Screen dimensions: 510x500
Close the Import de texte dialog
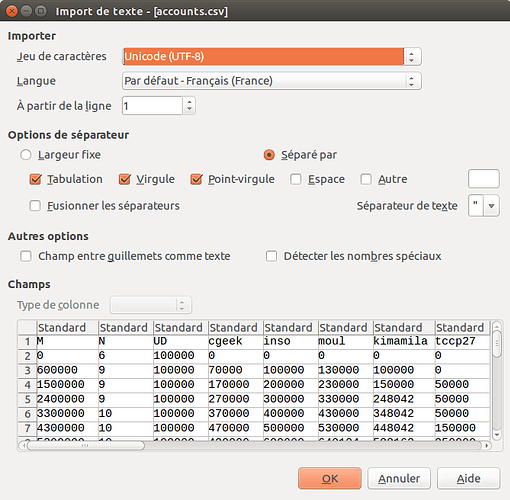click(12, 11)
